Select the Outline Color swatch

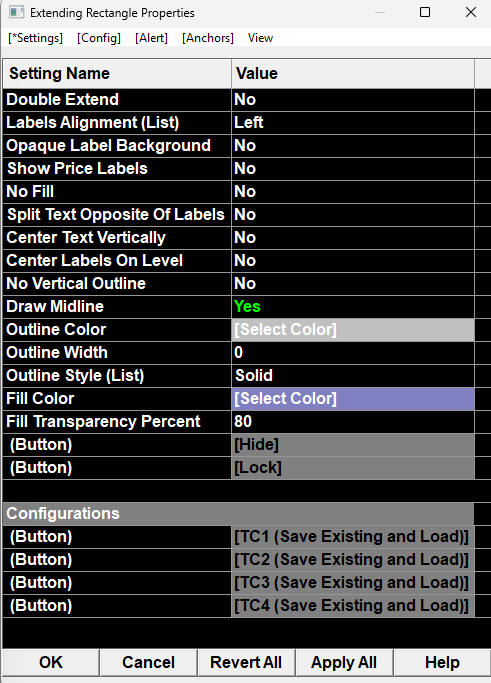click(x=353, y=330)
